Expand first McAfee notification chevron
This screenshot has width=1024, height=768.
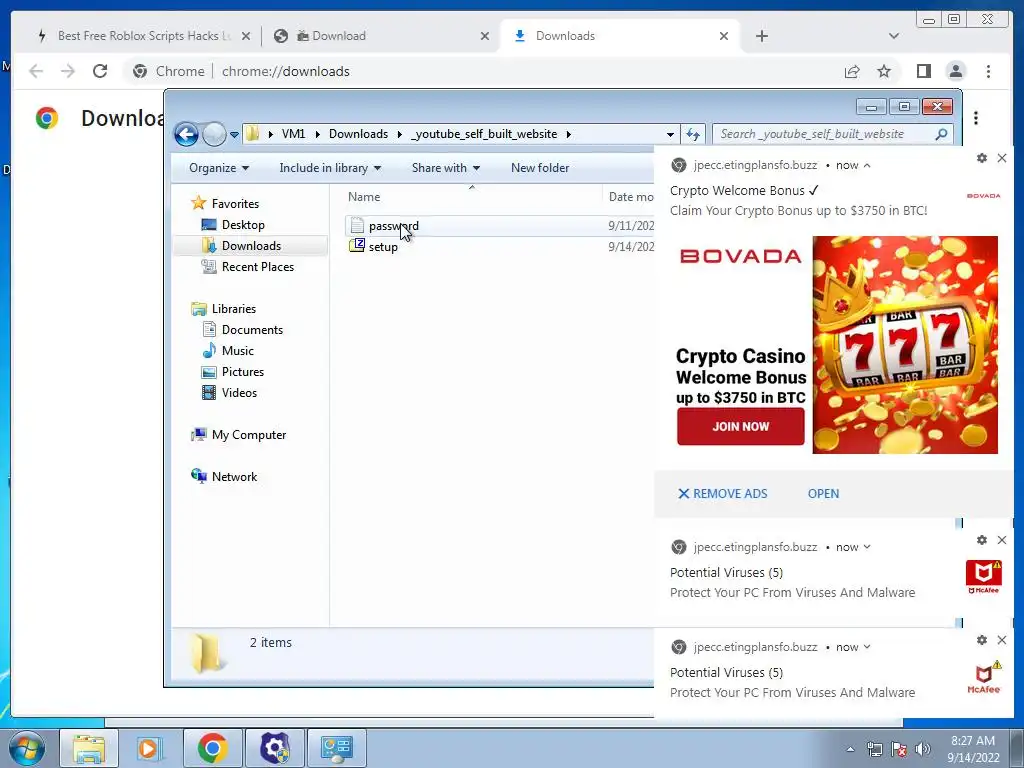[867, 547]
